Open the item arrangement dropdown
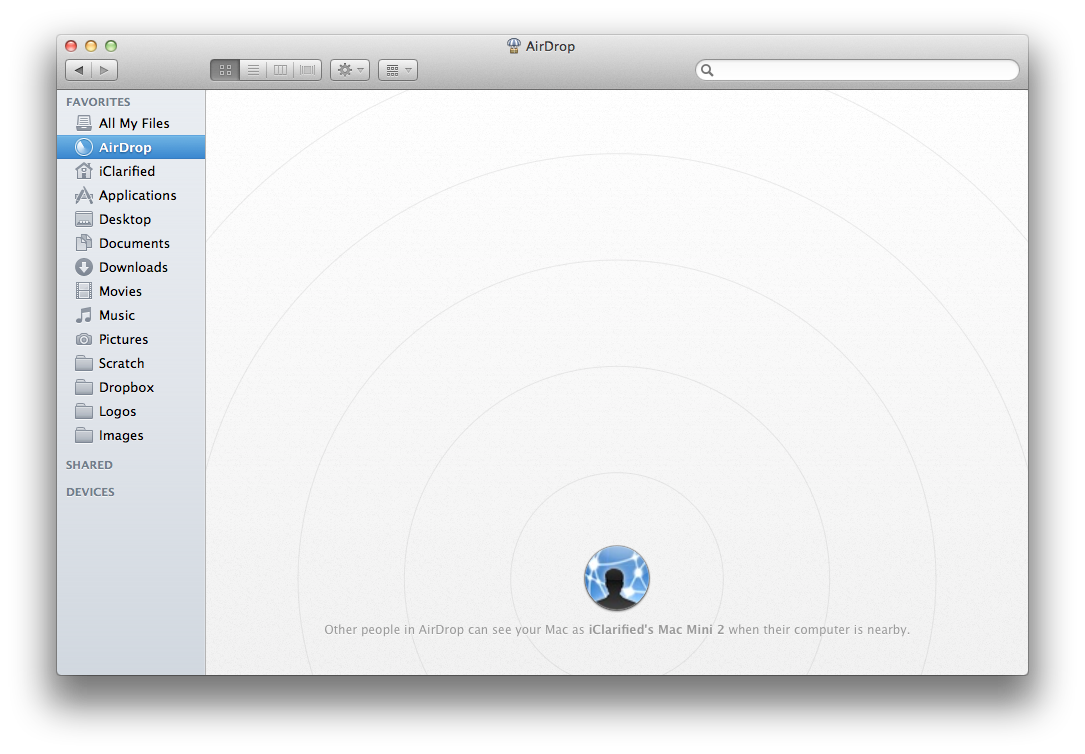 coord(398,70)
